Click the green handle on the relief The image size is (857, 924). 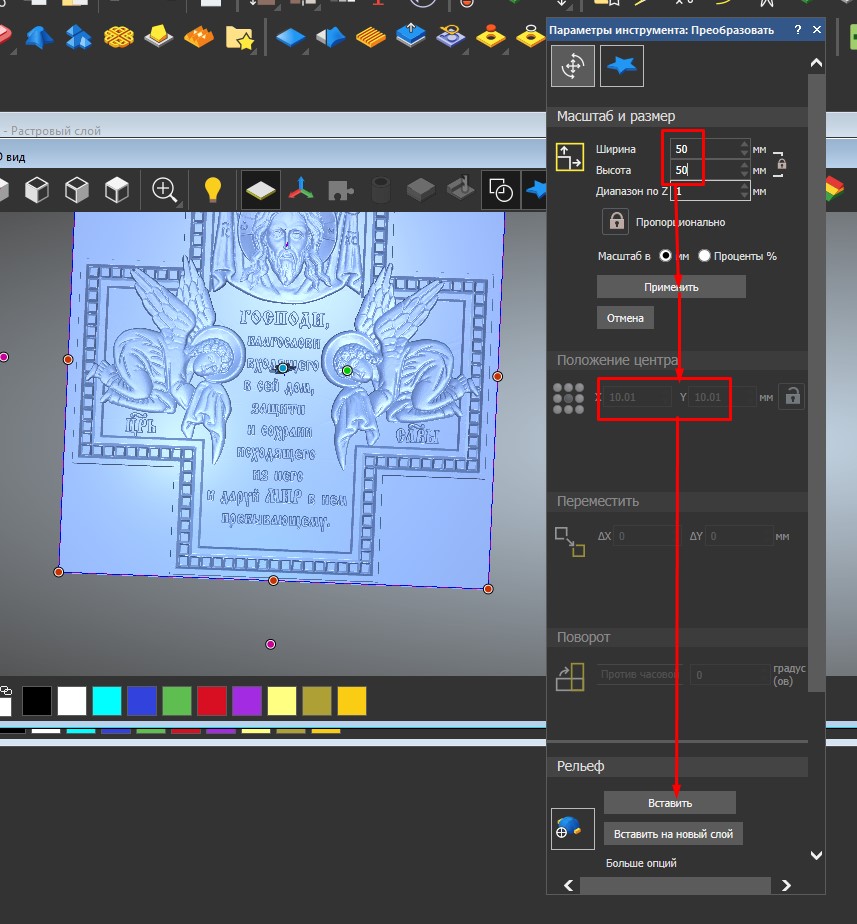click(347, 370)
